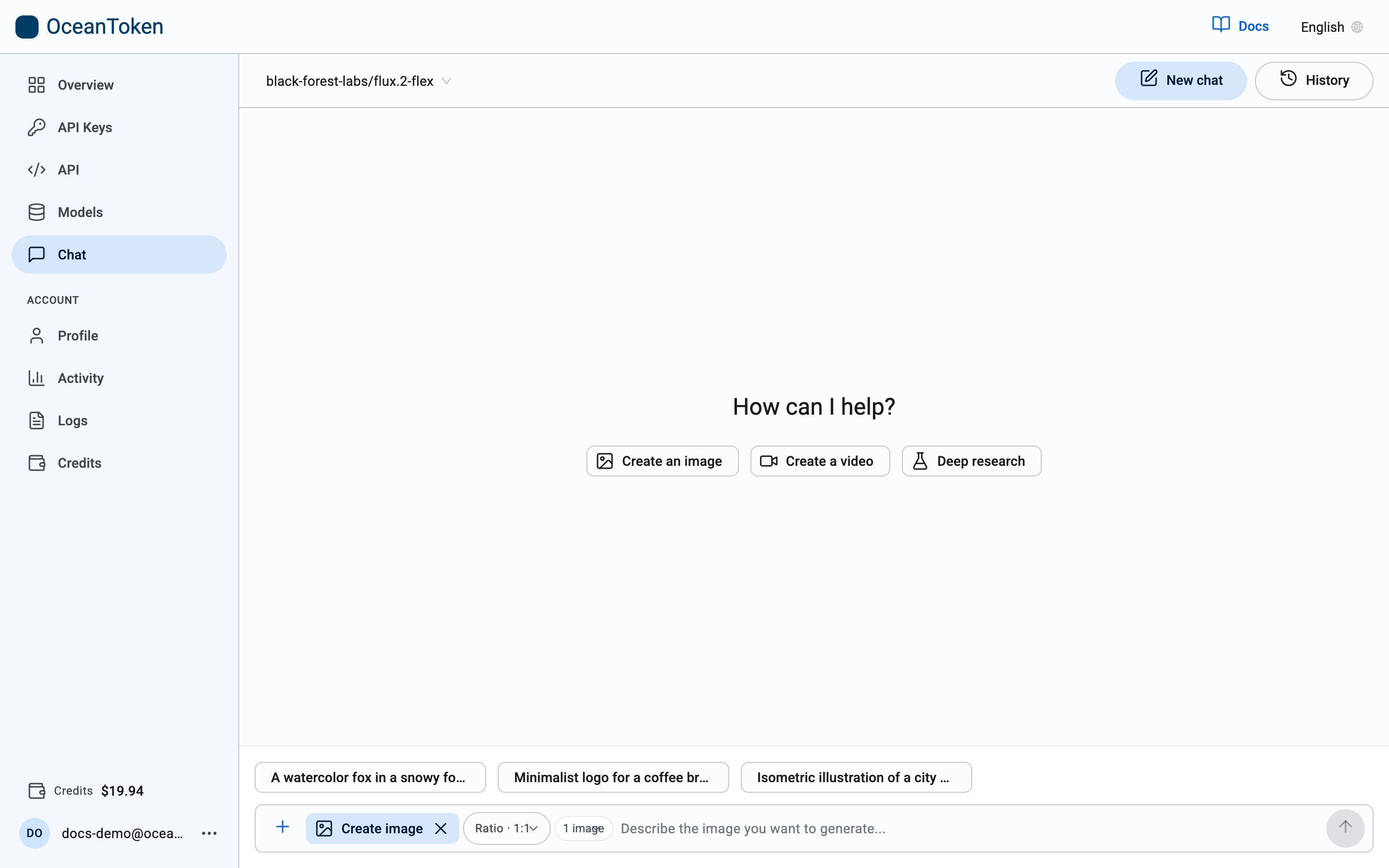Choose Deep research
The image size is (1389, 868).
tap(971, 461)
